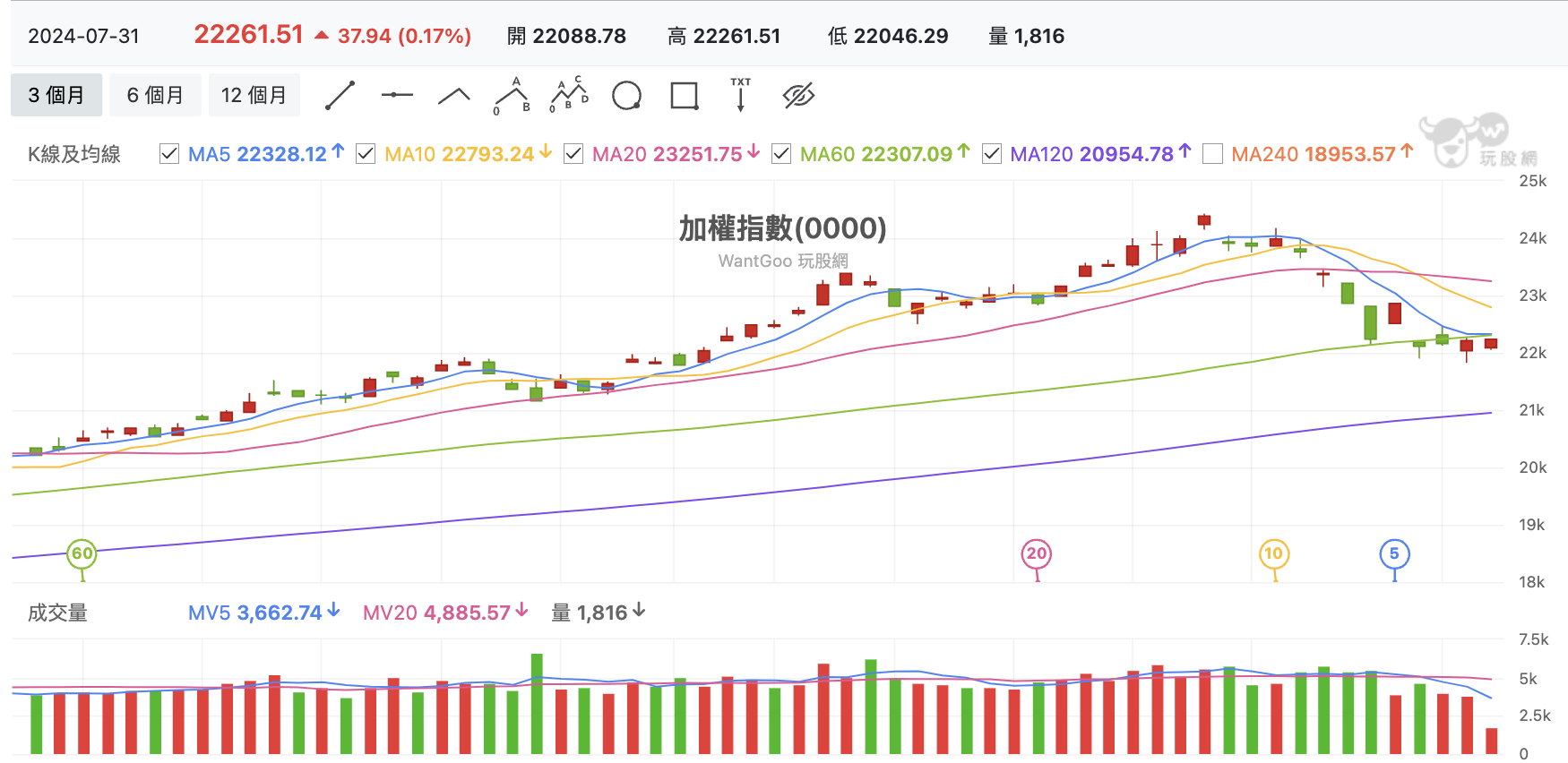Enable the MA240 moving average checkbox

pos(1212,154)
